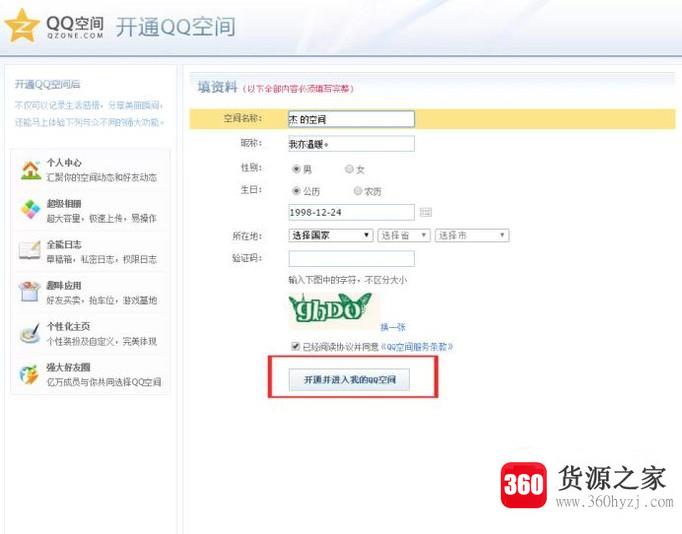Open the birthday calendar picker icon
Screen dimensions: 682x534
(425, 212)
